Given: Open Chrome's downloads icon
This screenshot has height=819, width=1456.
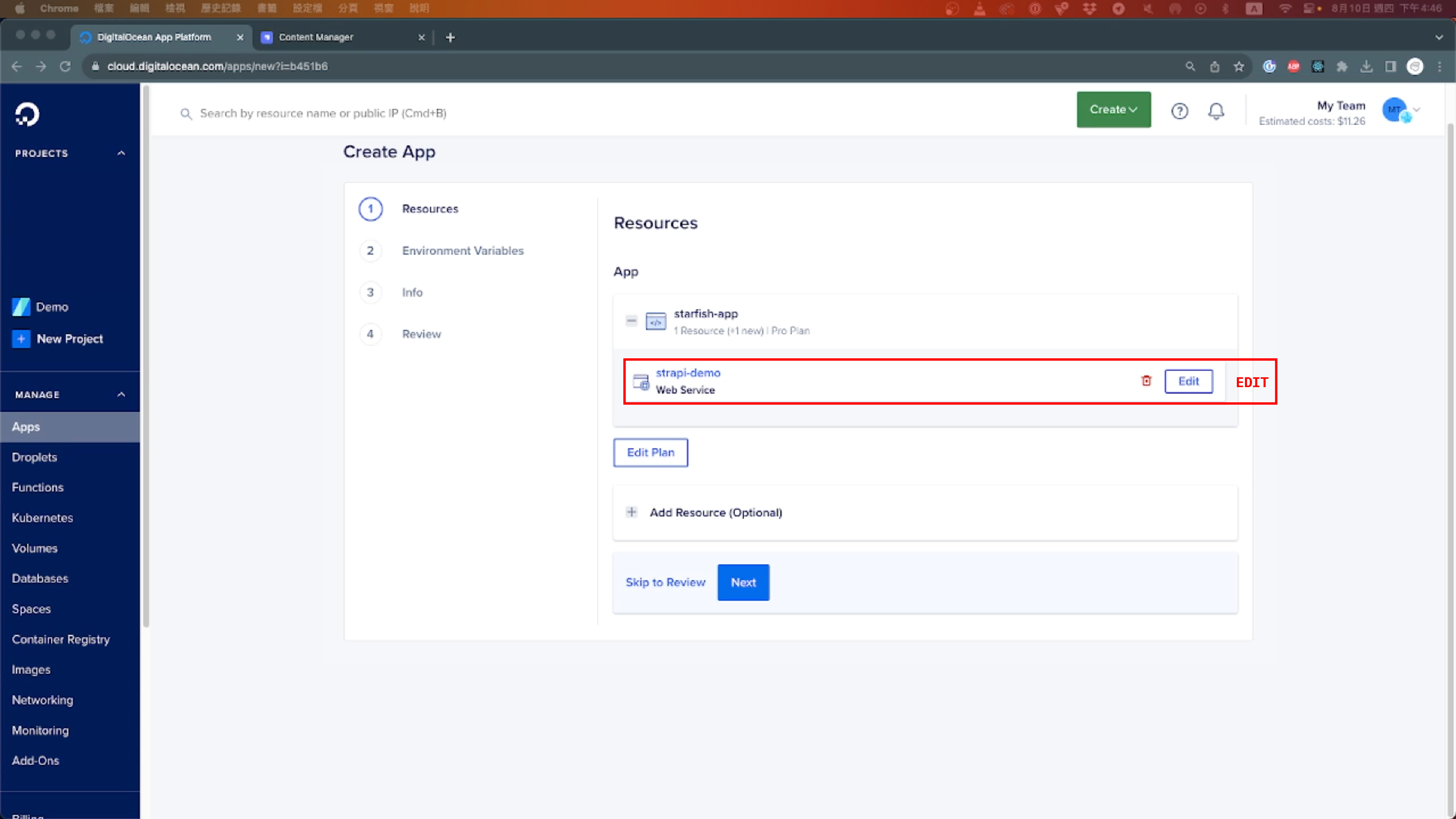Looking at the screenshot, I should [x=1367, y=66].
